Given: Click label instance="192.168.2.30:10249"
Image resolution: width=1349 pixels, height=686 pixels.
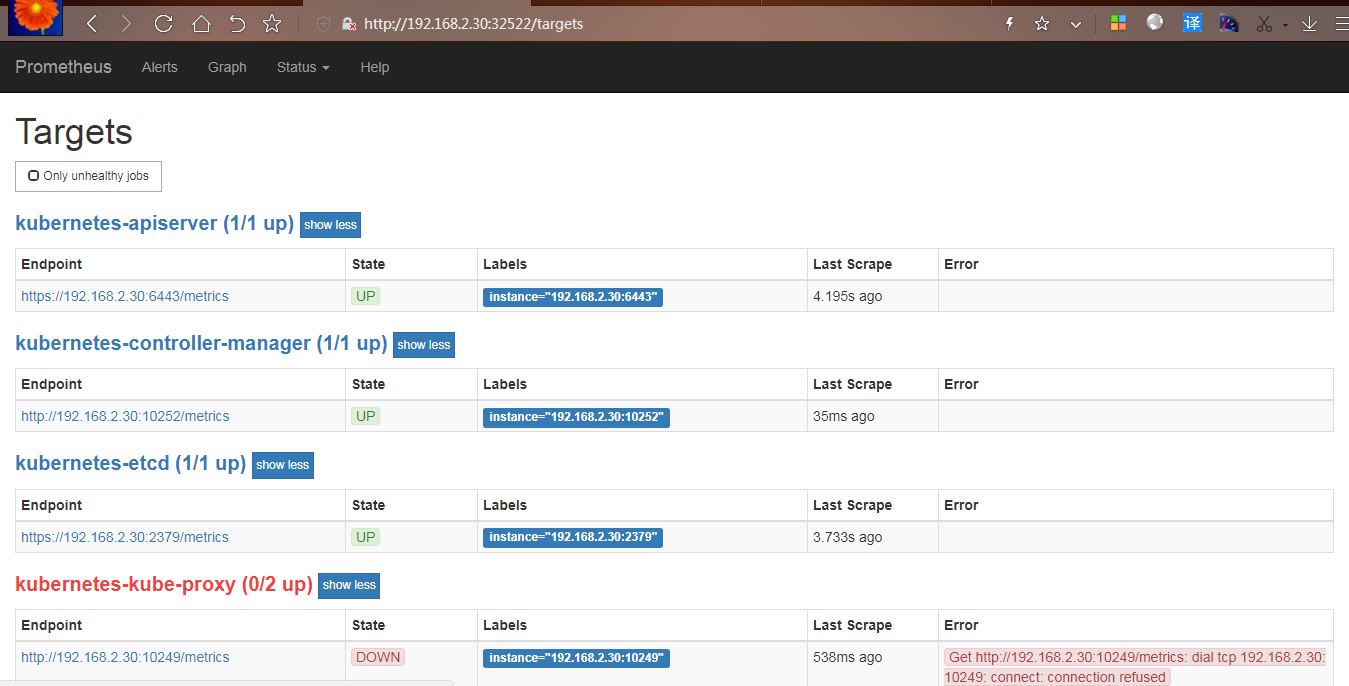Looking at the screenshot, I should coord(576,658).
